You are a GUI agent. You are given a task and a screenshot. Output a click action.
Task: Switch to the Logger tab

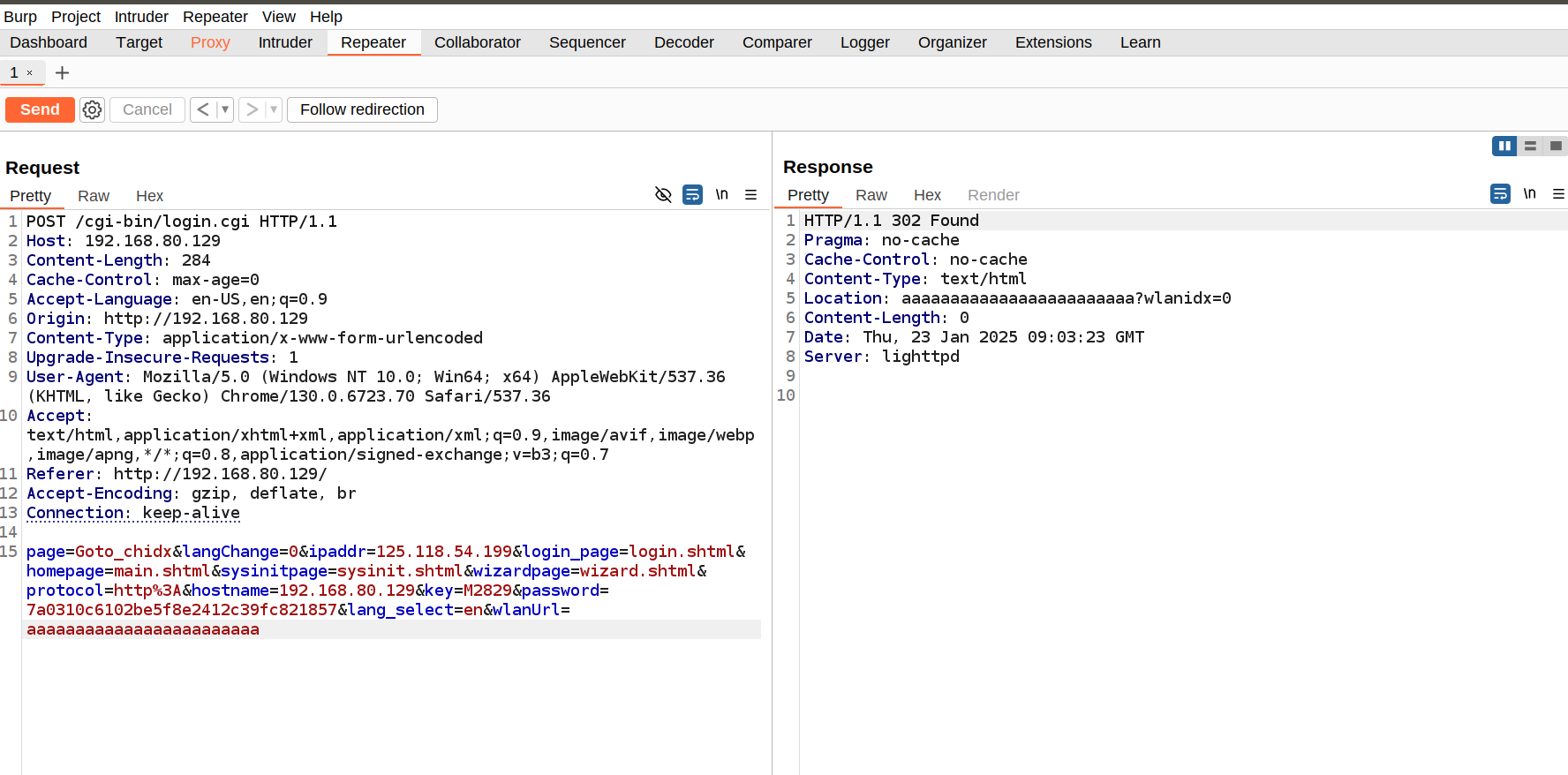(x=865, y=42)
